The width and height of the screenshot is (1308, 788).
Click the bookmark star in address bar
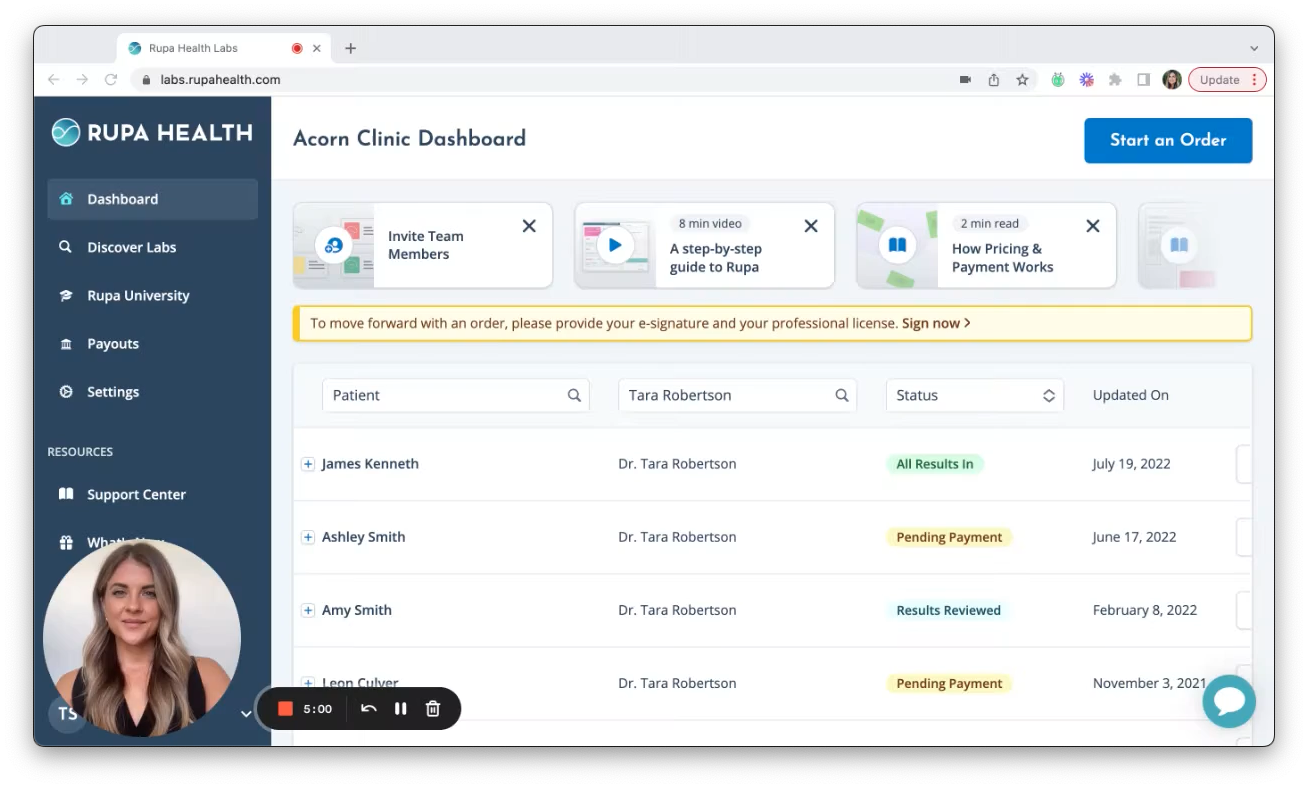point(1022,80)
